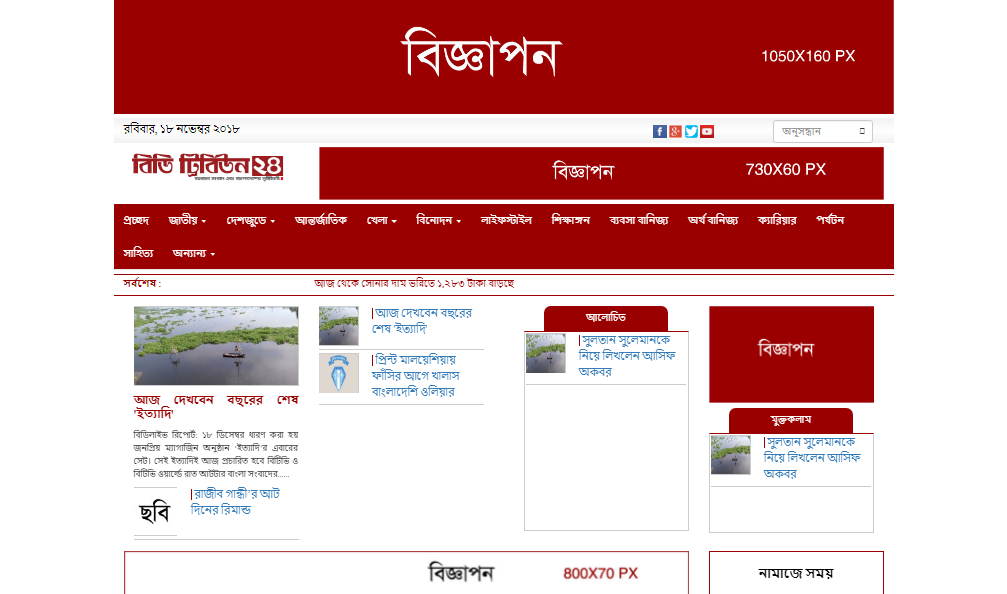Open the রাজীব গান্ধী'র আট দিনের রিমান্ড link
Screen dimensions: 1007x594
pos(235,502)
